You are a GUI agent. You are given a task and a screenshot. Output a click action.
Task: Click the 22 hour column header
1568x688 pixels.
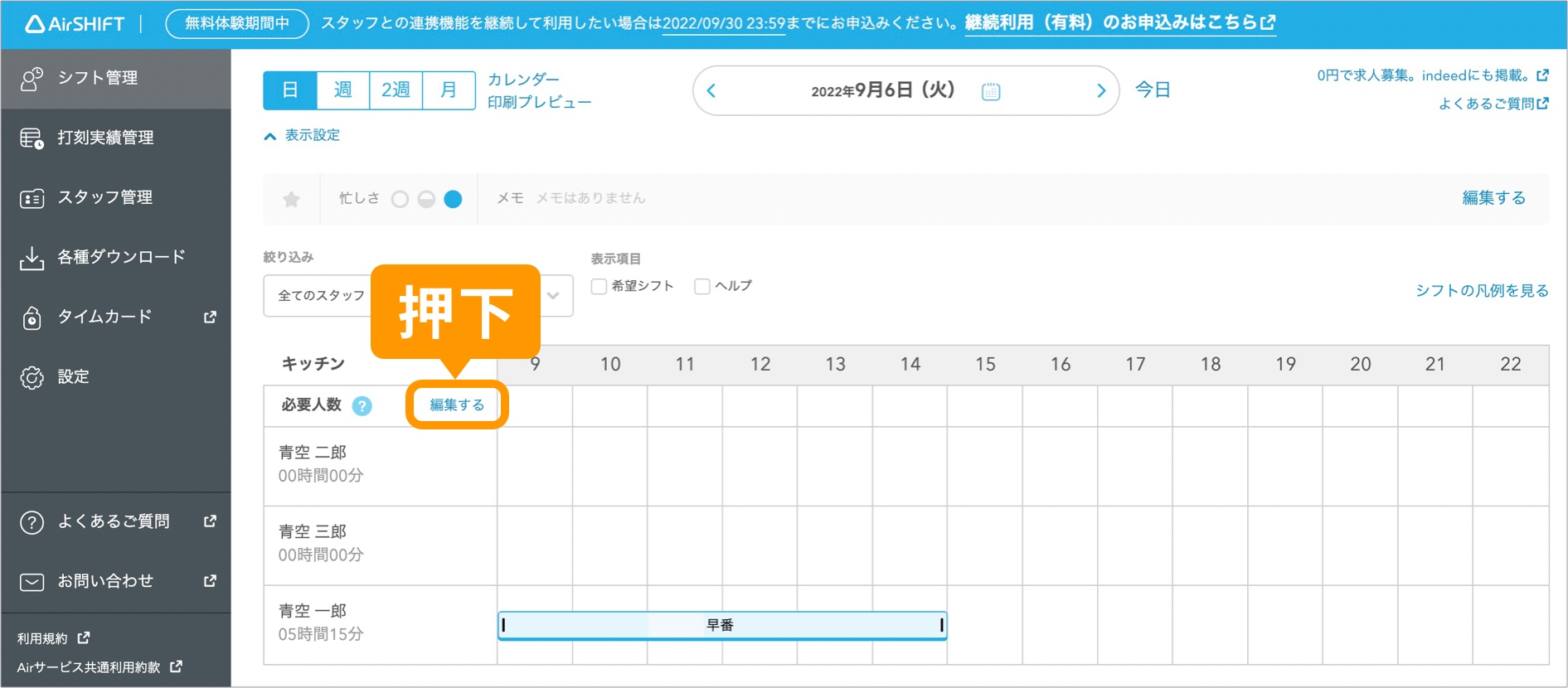coord(1511,365)
